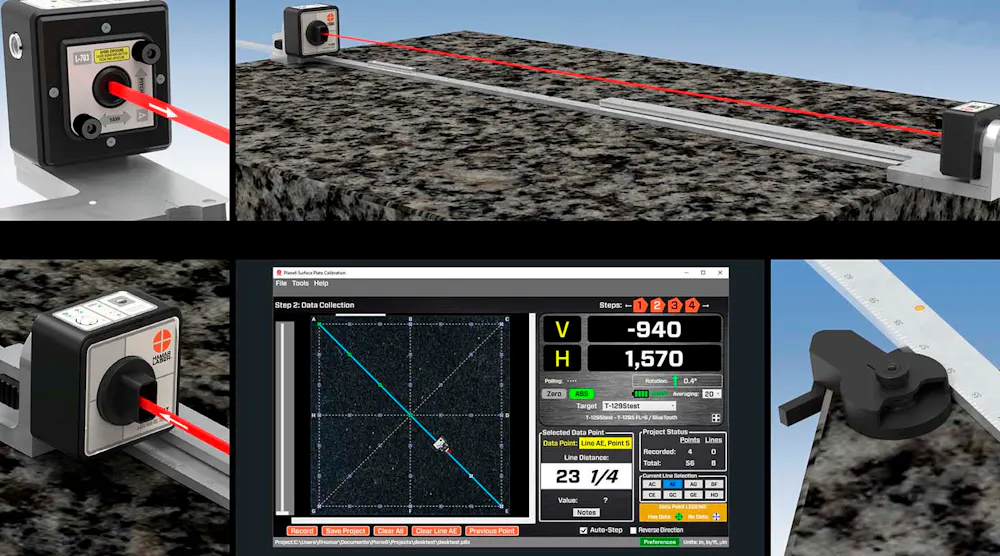Viewport: 1000px width, 556px height.
Task: Click the Line Distance 23 1/4 field
Action: (x=586, y=476)
